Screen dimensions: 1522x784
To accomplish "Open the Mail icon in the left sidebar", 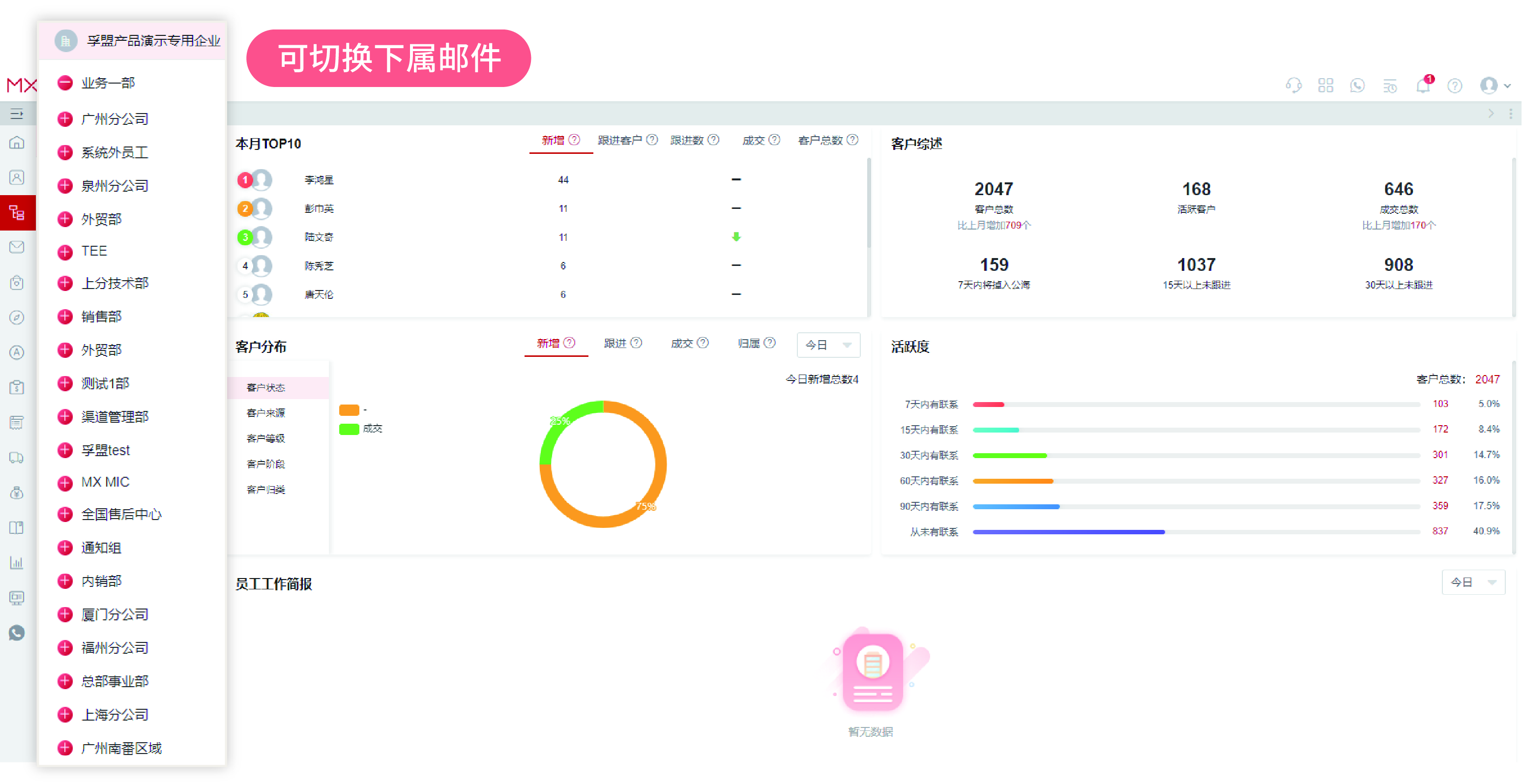I will tap(17, 247).
